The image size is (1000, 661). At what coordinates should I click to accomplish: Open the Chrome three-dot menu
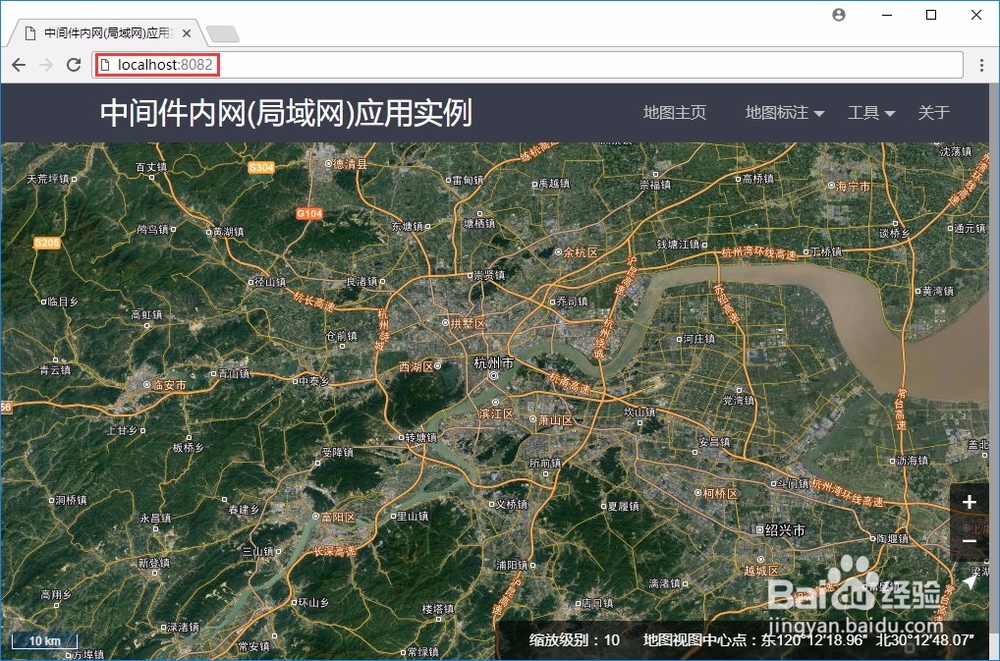coord(983,64)
